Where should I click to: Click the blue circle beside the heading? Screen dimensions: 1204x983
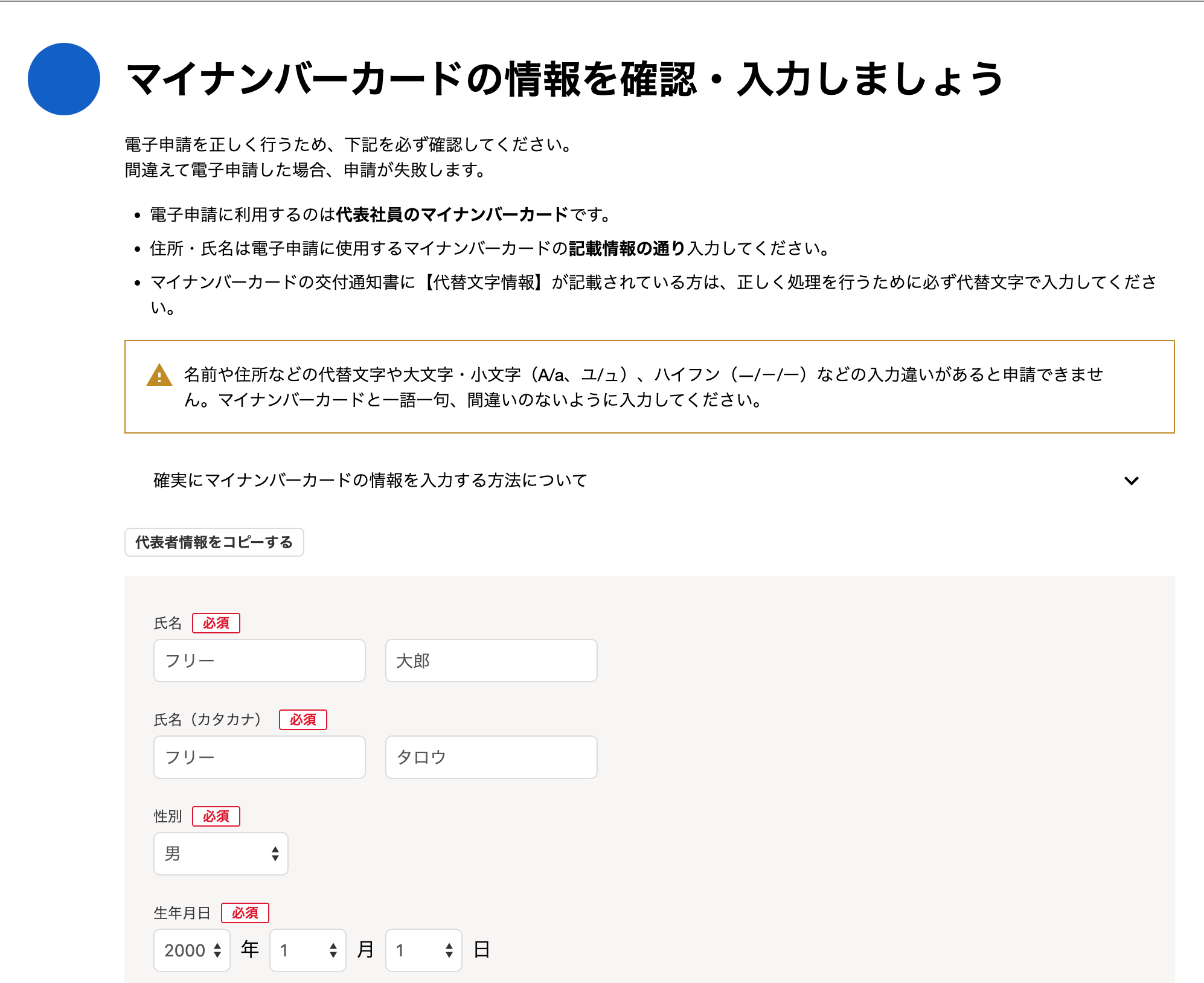(x=64, y=79)
